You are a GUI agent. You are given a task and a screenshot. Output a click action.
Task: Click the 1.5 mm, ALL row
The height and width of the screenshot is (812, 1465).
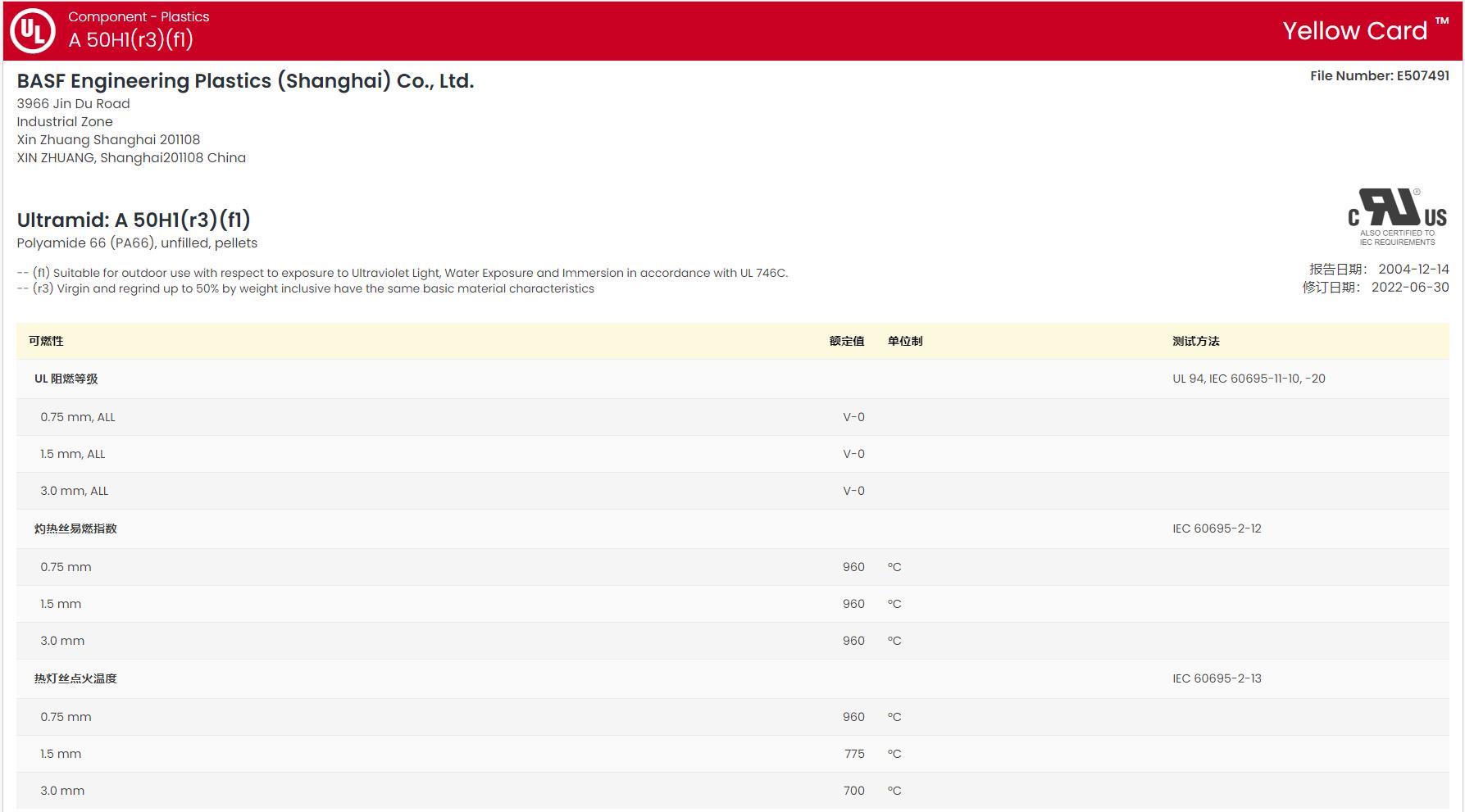(732, 454)
